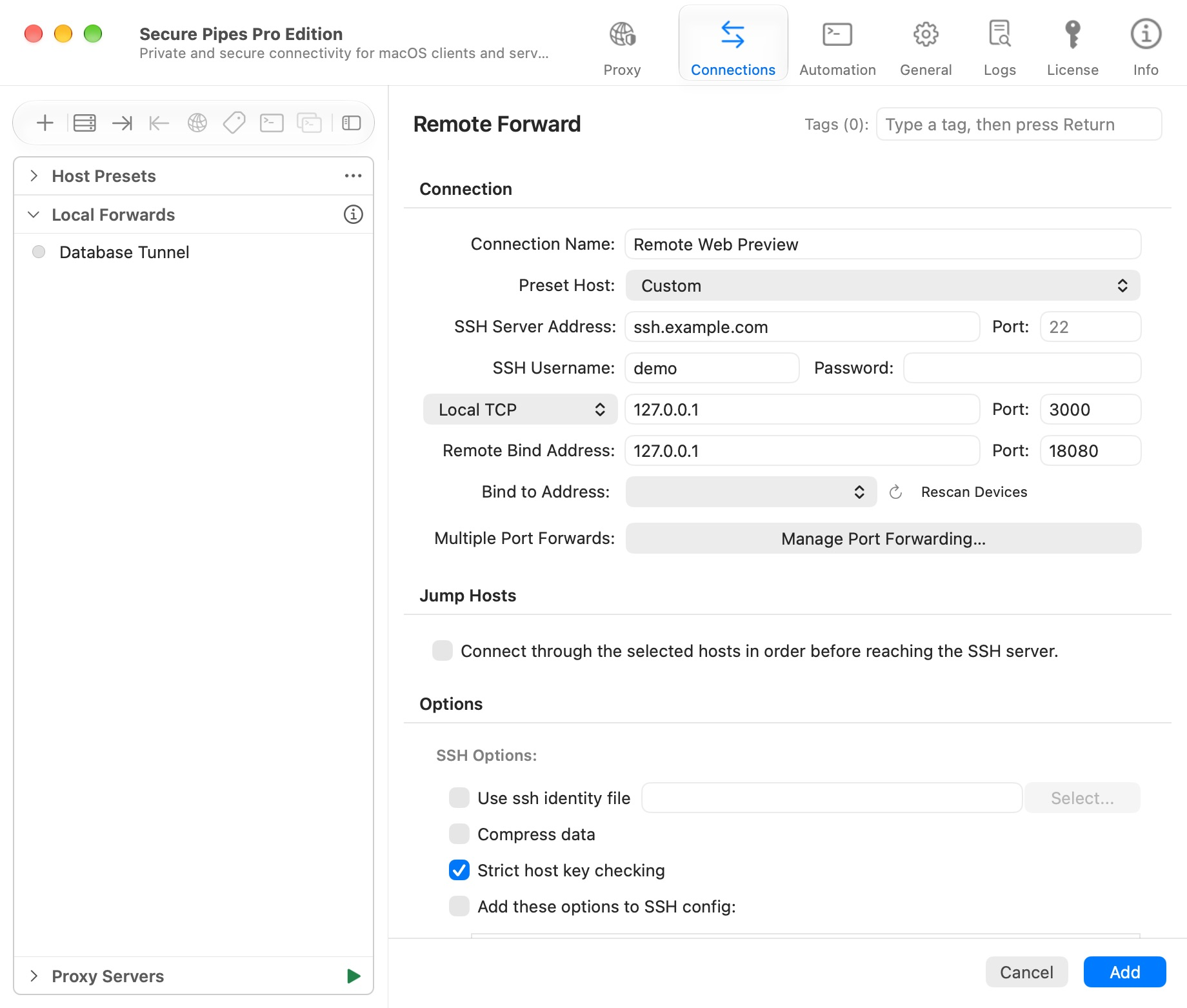The image size is (1187, 1008).
Task: Uncheck Strict host key checking
Action: coord(459,870)
